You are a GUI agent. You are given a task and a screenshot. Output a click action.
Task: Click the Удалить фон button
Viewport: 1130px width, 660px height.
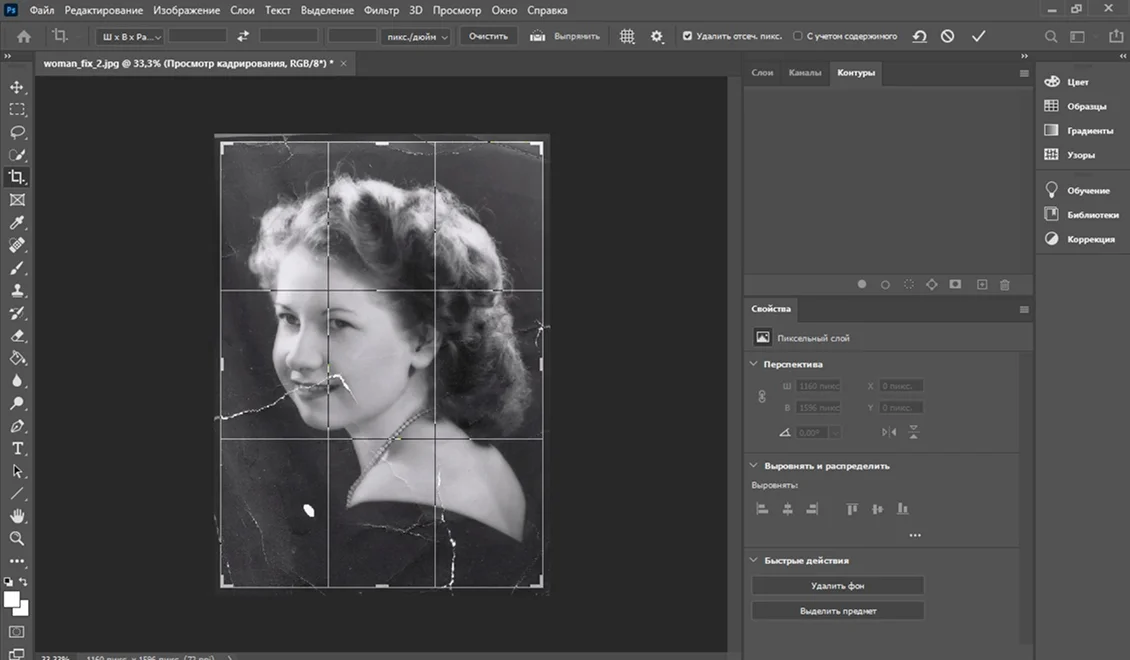(x=838, y=585)
